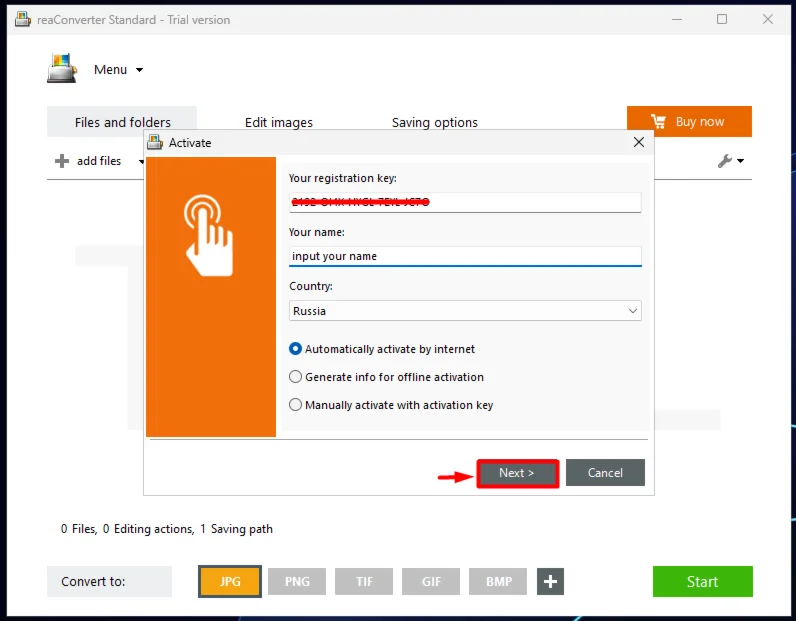Switch to the Edit images tab
This screenshot has height=621, width=796.
[279, 122]
